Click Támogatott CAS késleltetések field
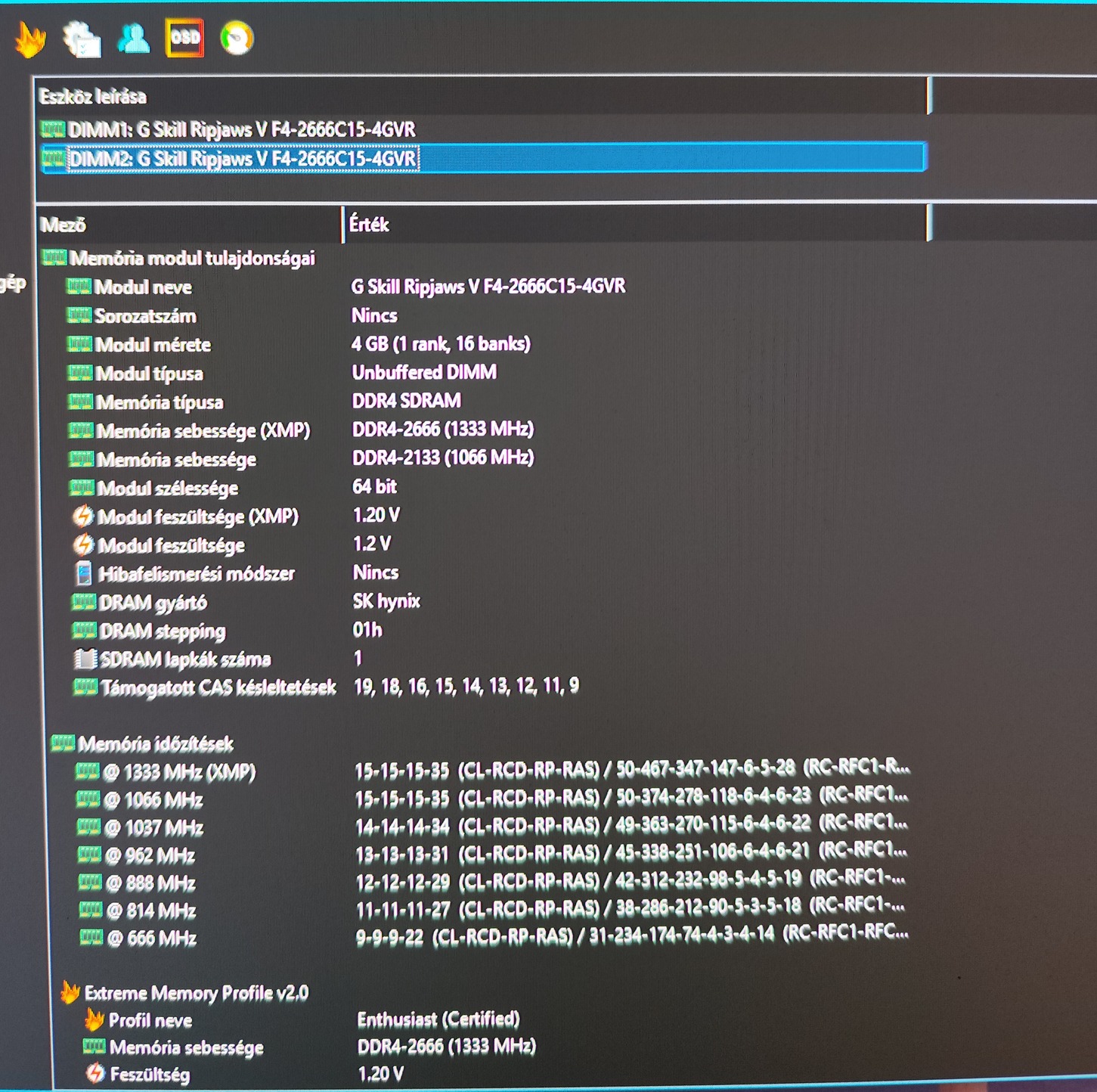Image resolution: width=1097 pixels, height=1092 pixels. (205, 687)
